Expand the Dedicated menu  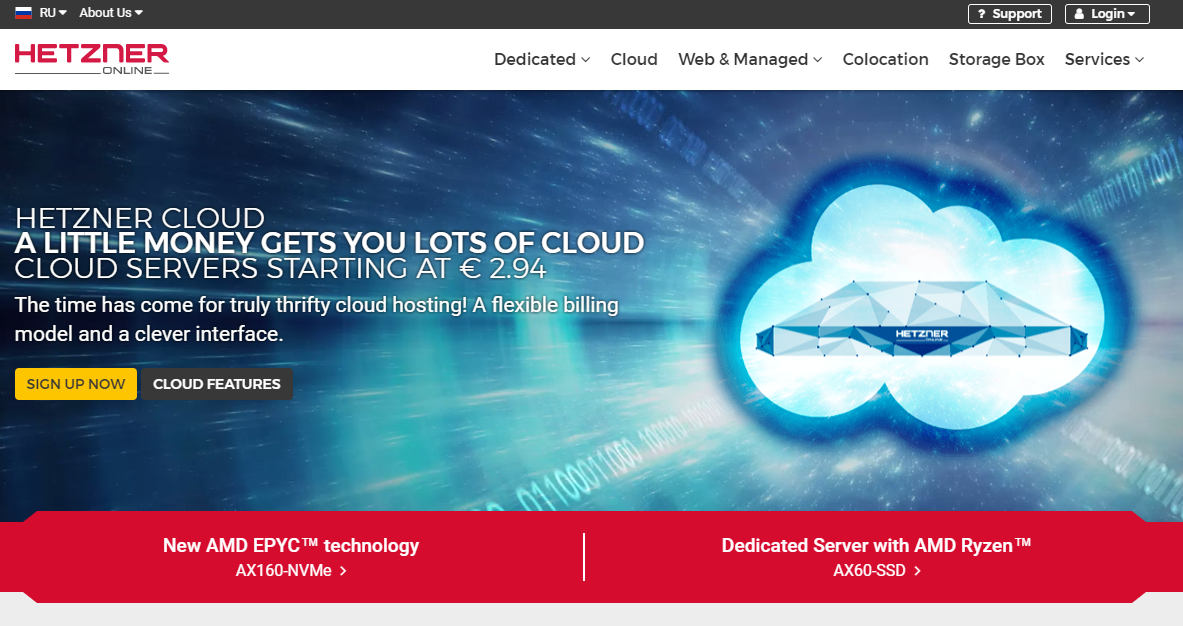(x=542, y=60)
